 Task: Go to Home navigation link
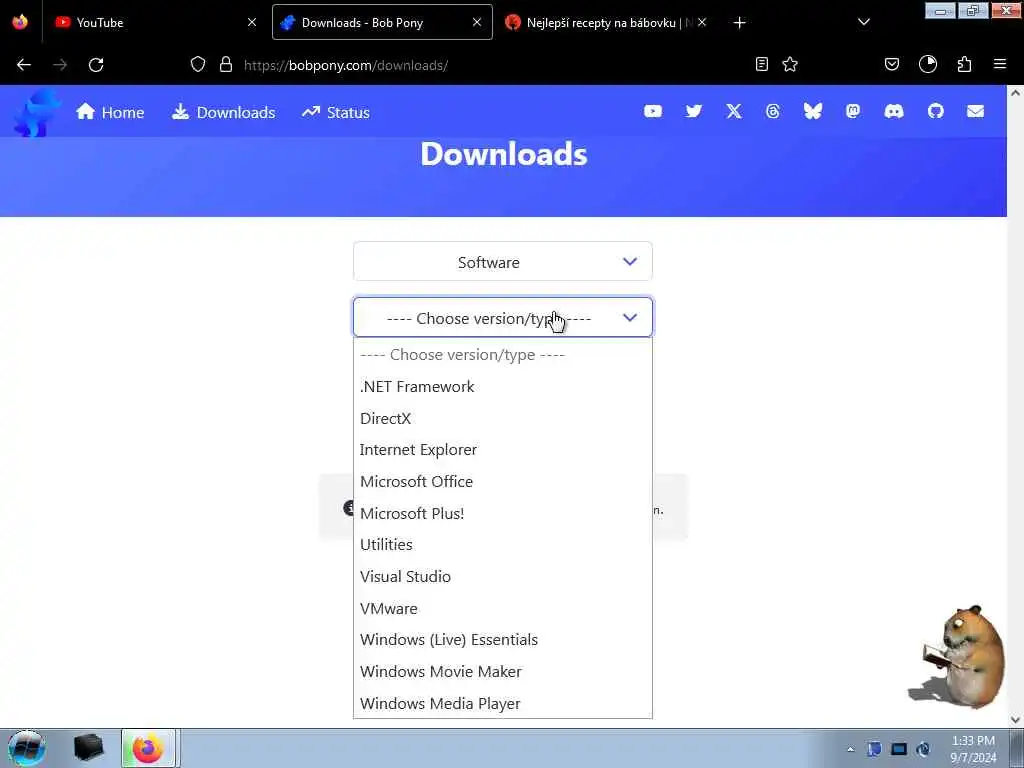[110, 112]
